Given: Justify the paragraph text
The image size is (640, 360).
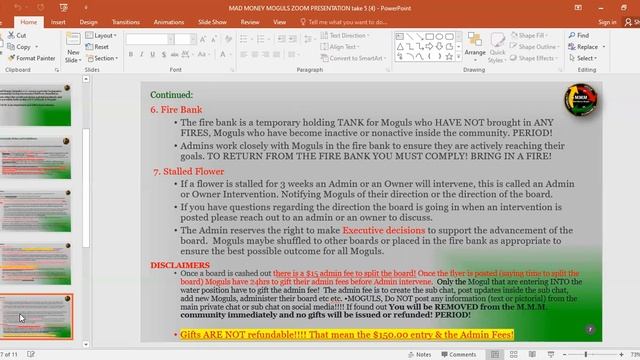Looking at the screenshot, I should [277, 54].
